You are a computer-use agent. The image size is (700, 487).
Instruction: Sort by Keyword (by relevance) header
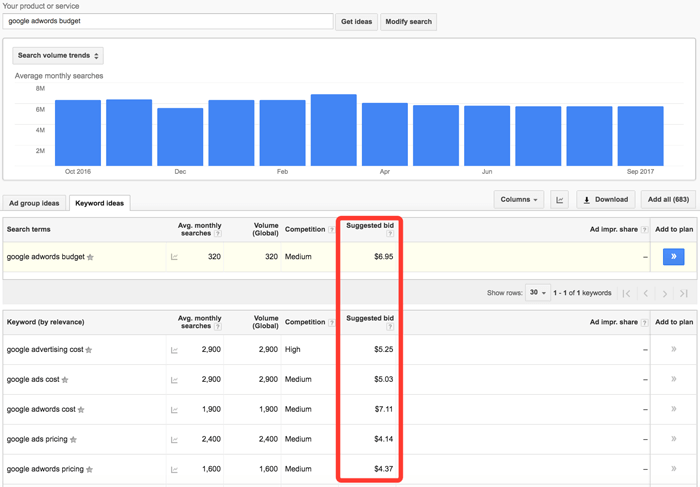pos(46,322)
